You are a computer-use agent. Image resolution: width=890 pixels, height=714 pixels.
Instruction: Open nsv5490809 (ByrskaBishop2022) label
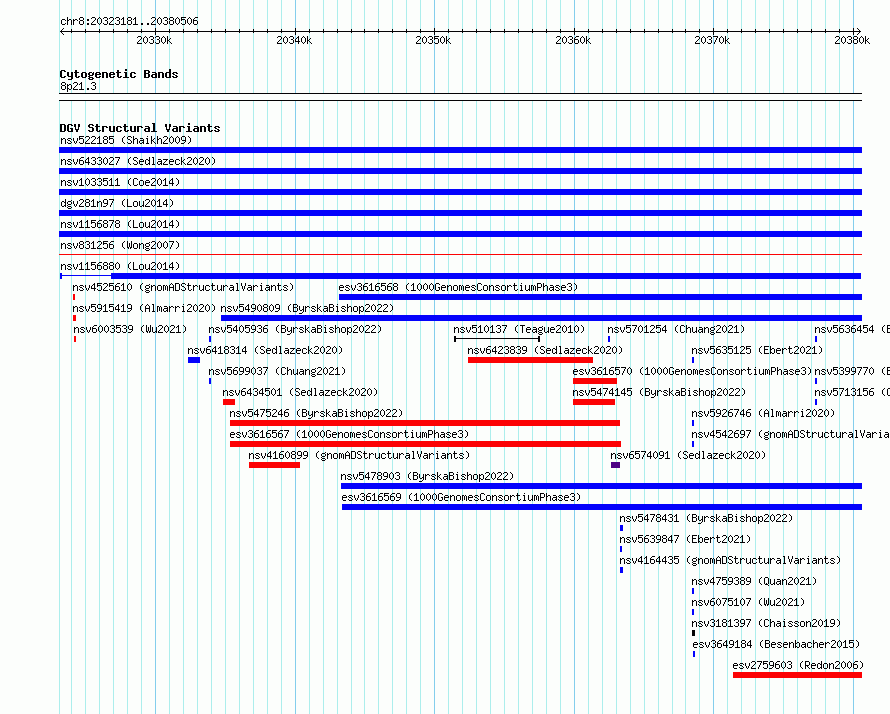point(307,308)
